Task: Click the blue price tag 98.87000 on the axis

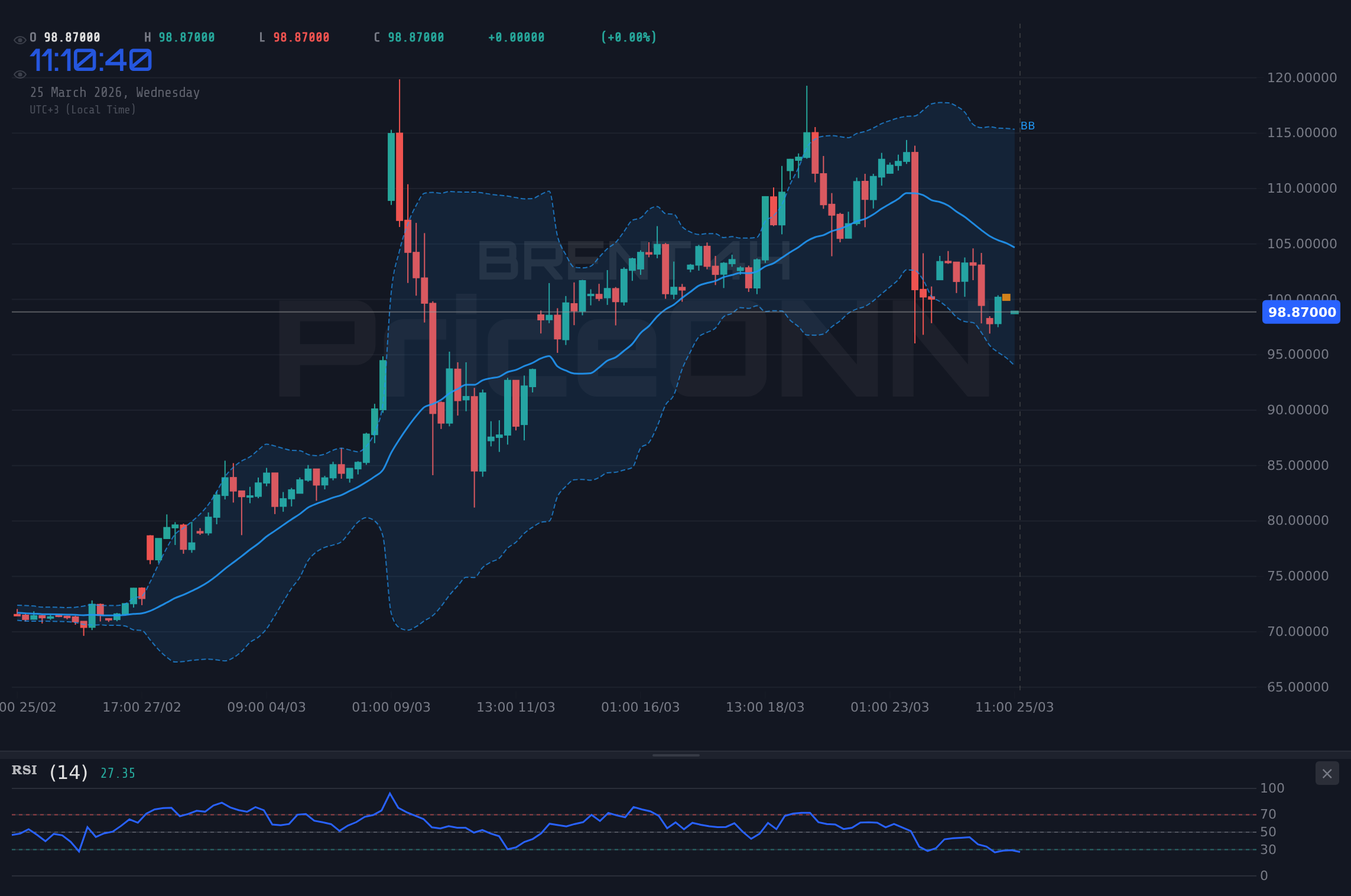Action: [1300, 312]
